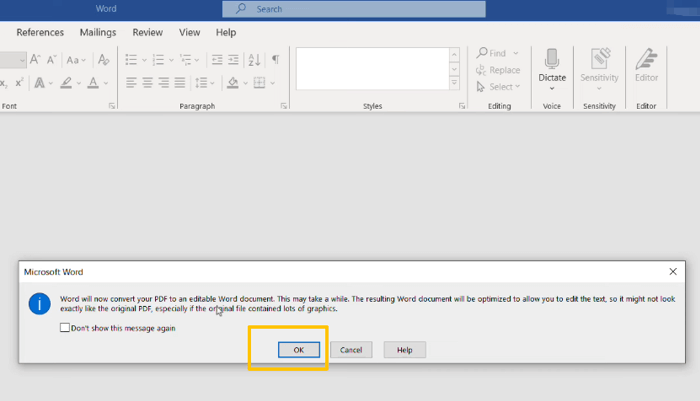Click the Numbering list icon
Screen dimensions: 700x401
[x=158, y=59]
